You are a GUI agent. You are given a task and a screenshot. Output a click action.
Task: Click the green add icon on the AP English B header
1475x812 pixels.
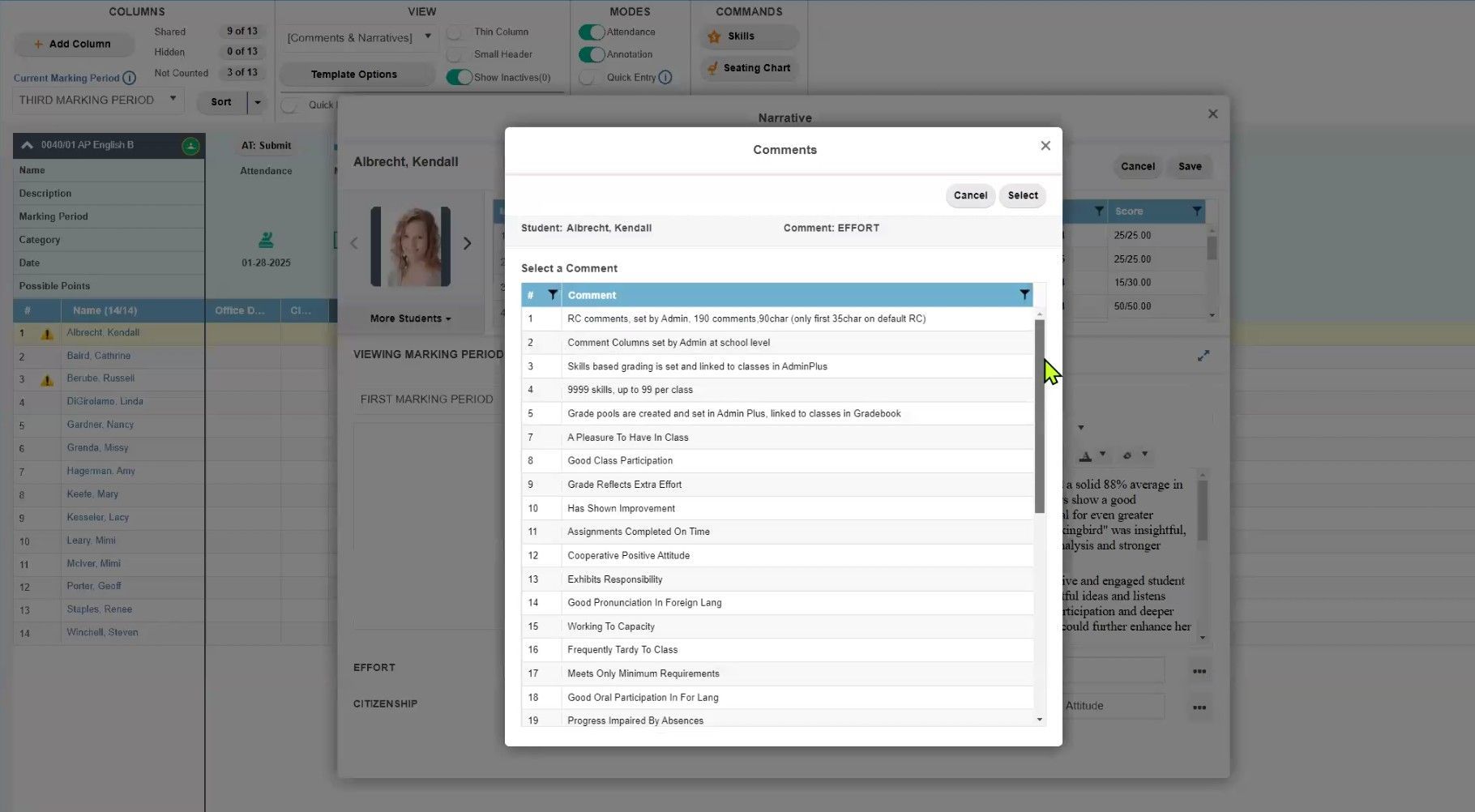tap(190, 145)
